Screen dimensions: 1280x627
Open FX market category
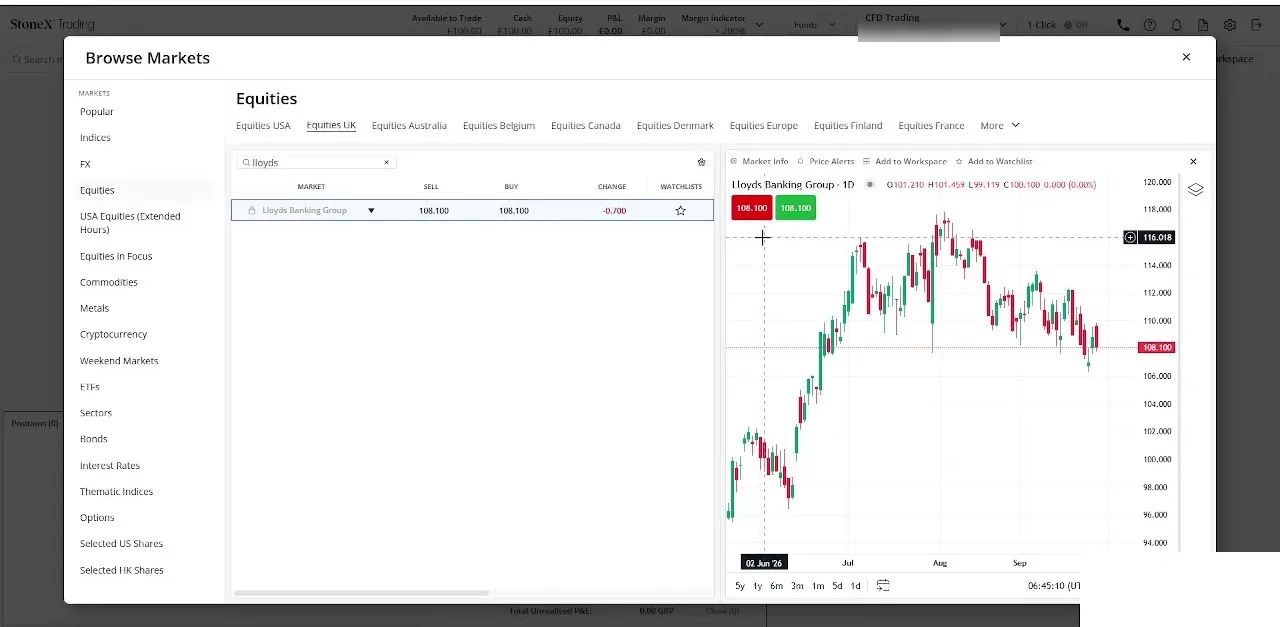(85, 164)
